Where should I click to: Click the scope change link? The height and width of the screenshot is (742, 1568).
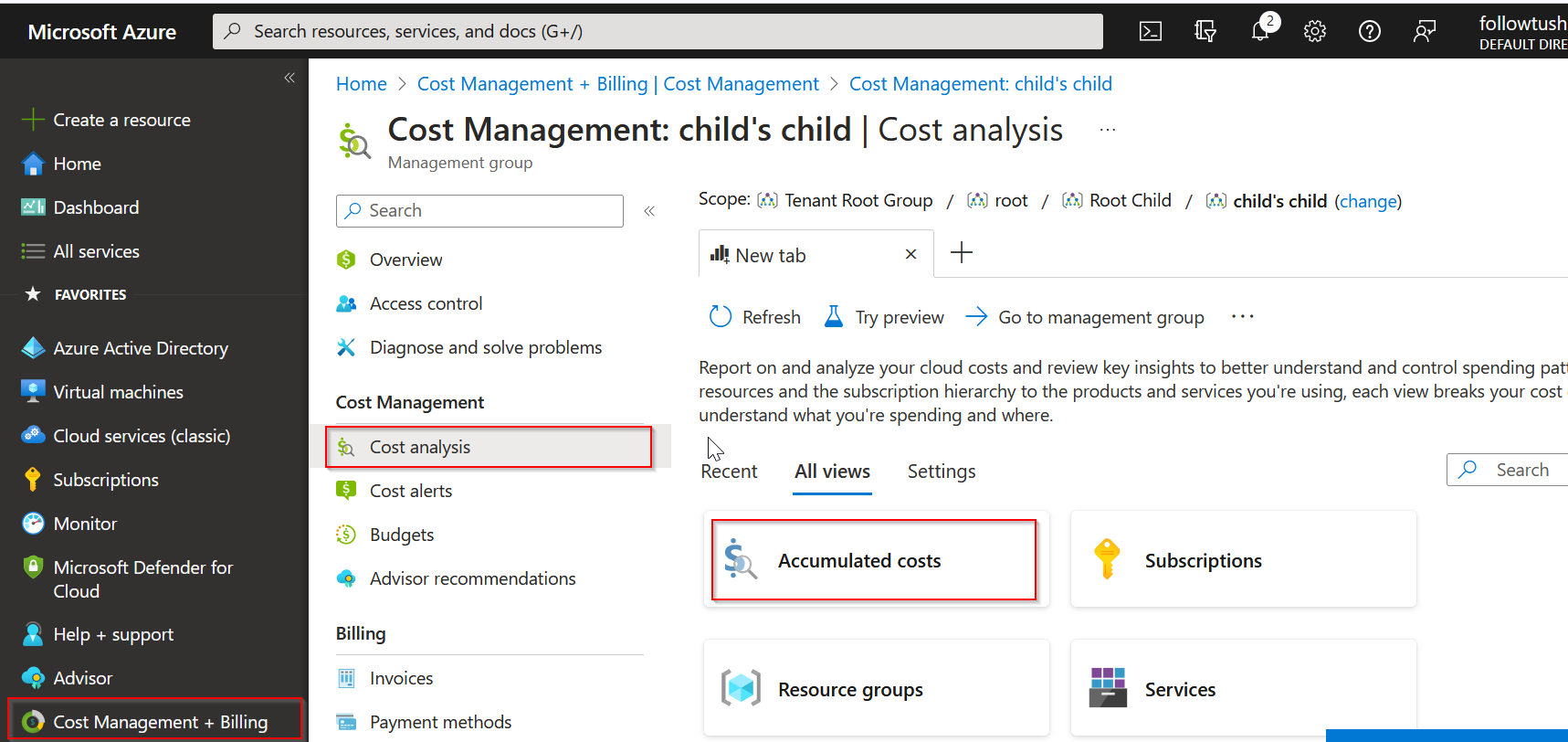point(1368,201)
